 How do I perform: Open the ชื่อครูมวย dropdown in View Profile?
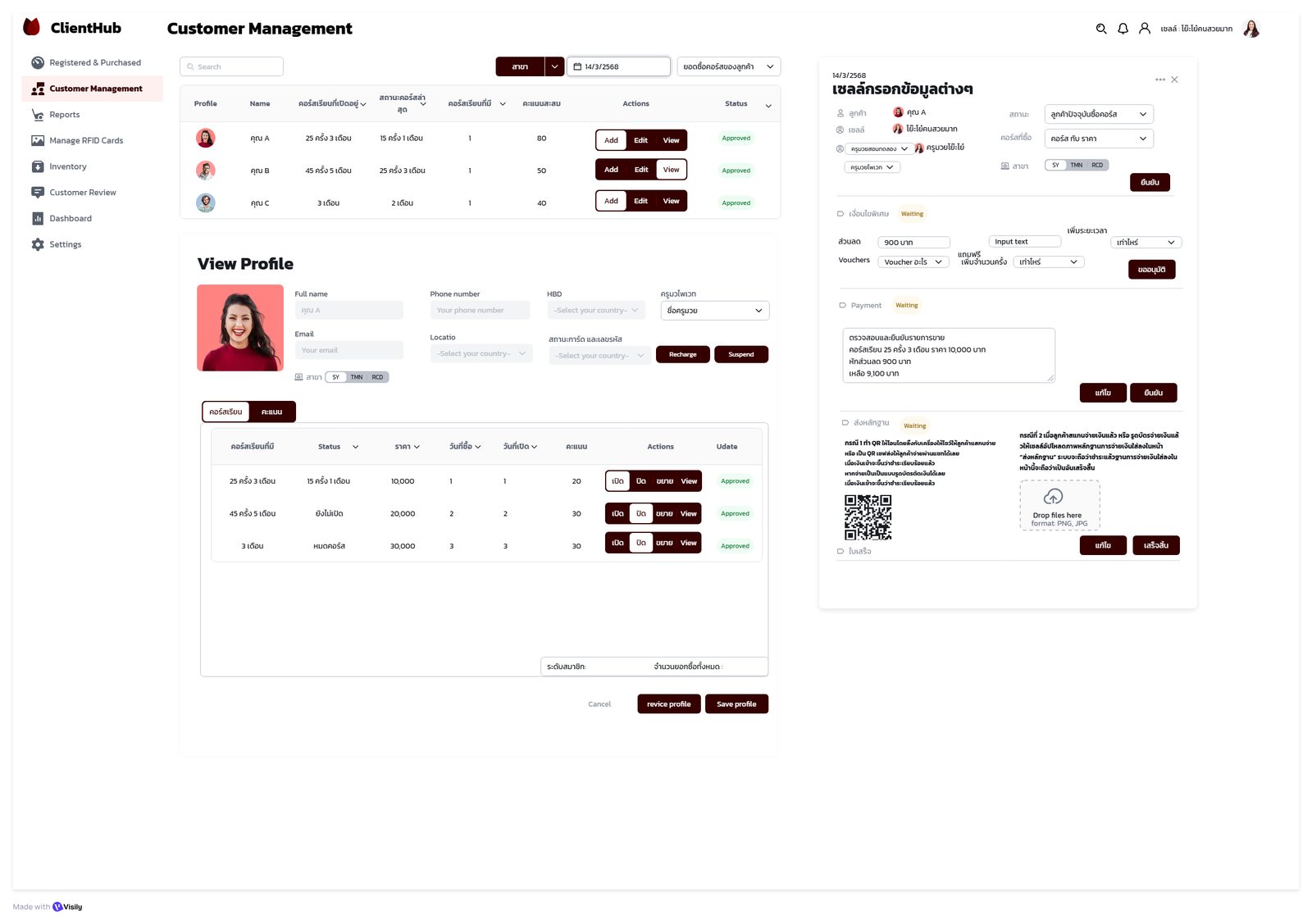[x=715, y=311]
